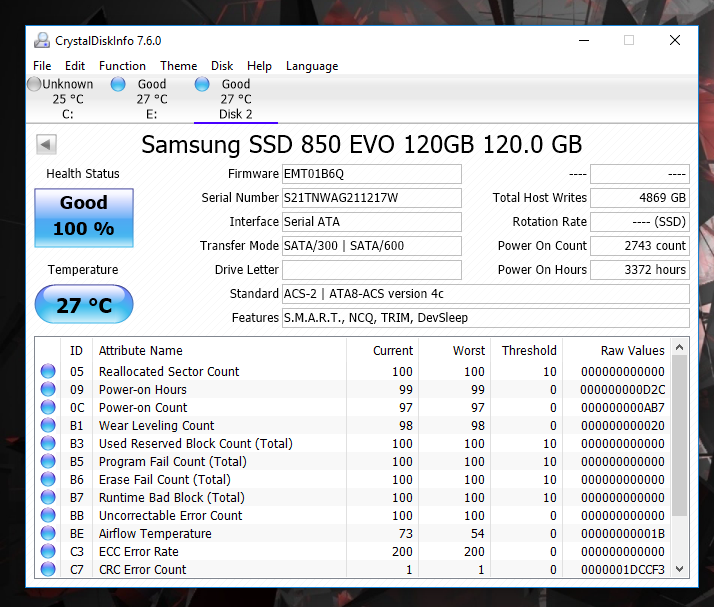Click the Firmware field EMT01B6Q
This screenshot has height=607, width=714.
click(x=372, y=174)
